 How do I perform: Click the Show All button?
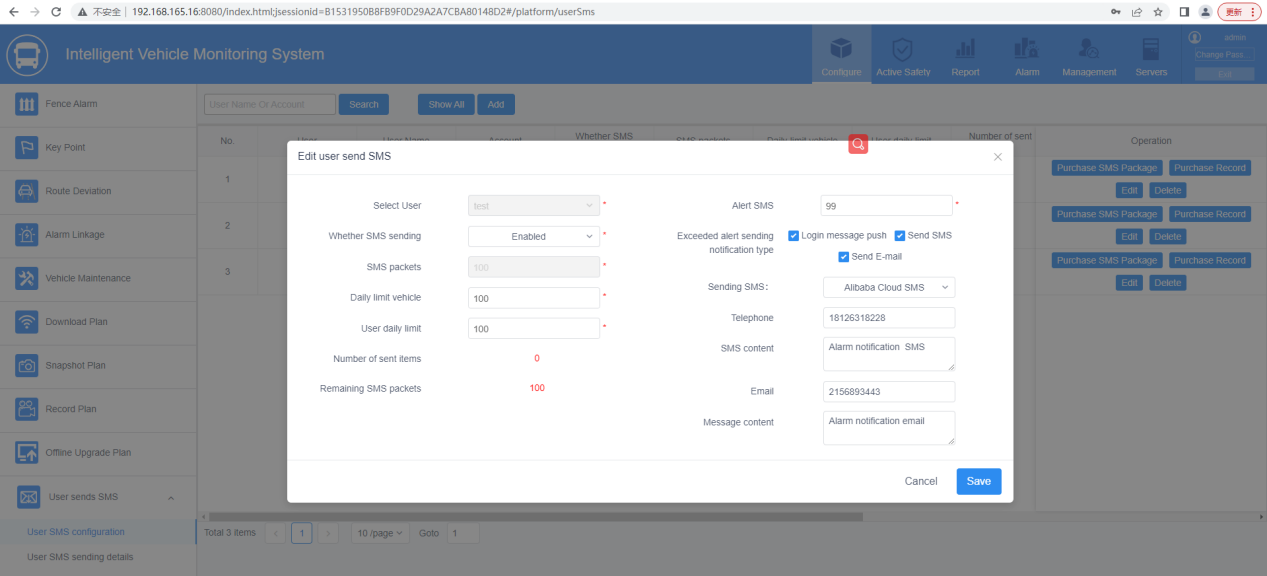(x=446, y=104)
